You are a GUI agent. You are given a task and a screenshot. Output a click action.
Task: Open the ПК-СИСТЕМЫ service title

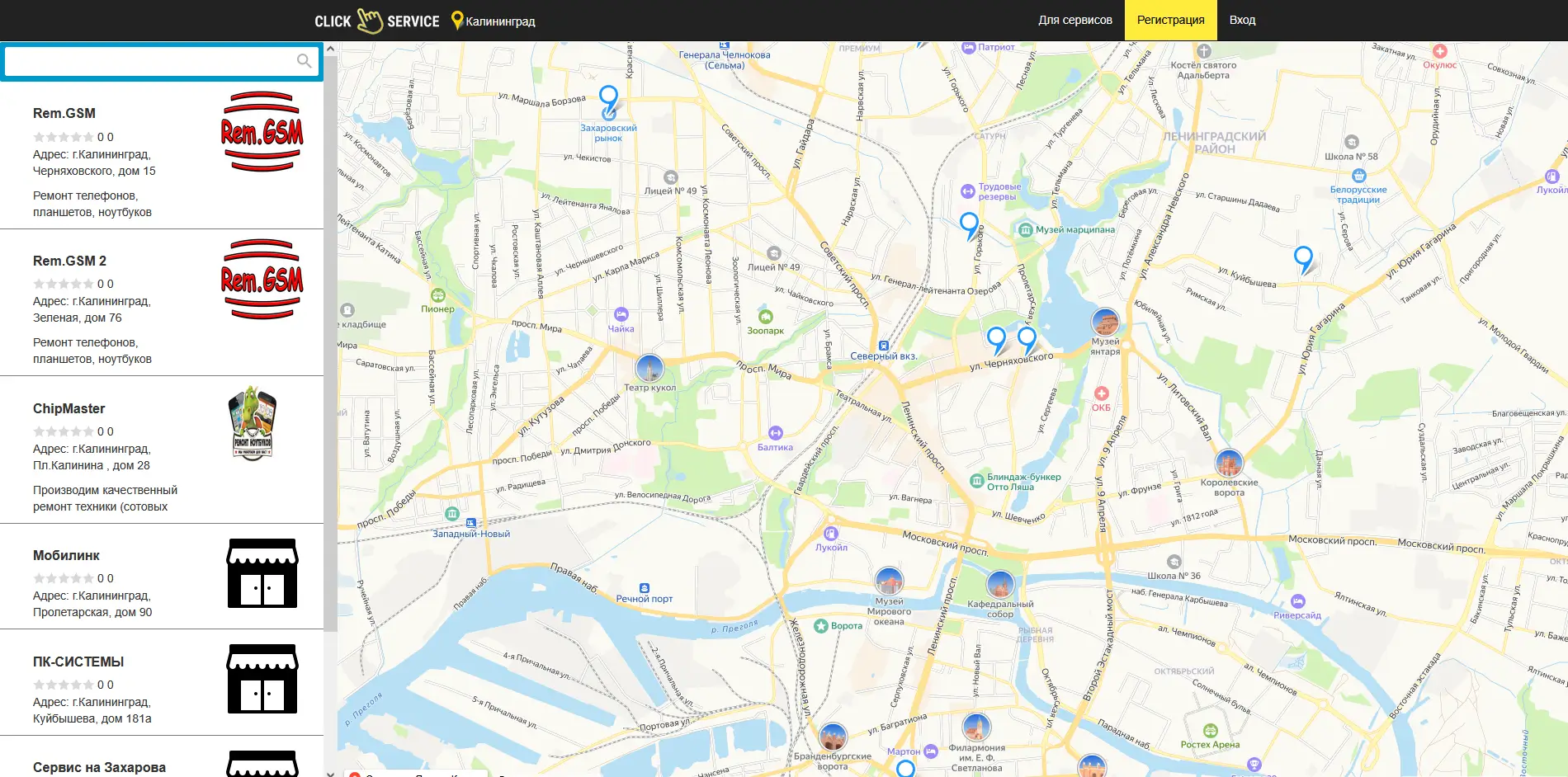point(78,662)
